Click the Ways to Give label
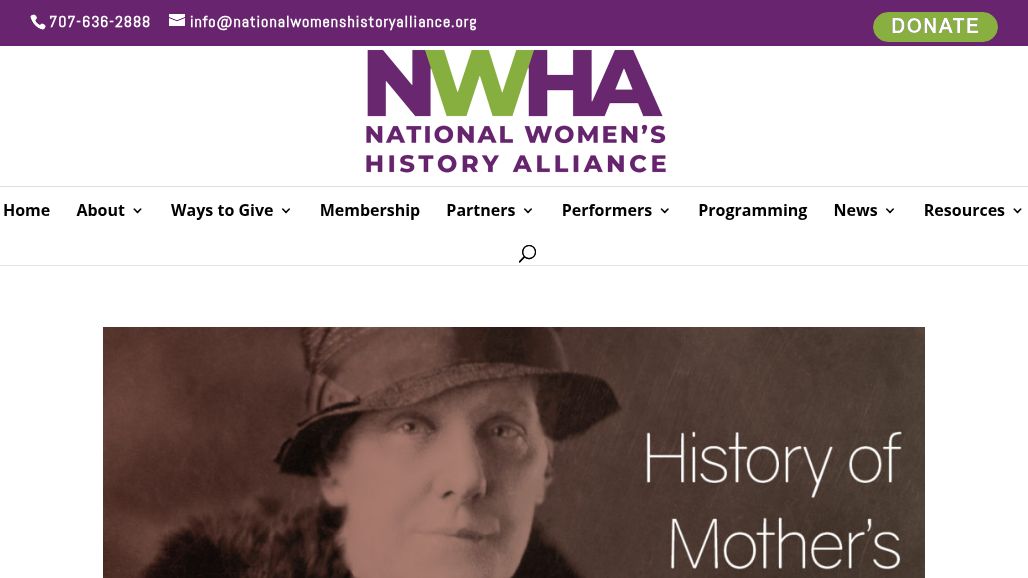 tap(221, 210)
